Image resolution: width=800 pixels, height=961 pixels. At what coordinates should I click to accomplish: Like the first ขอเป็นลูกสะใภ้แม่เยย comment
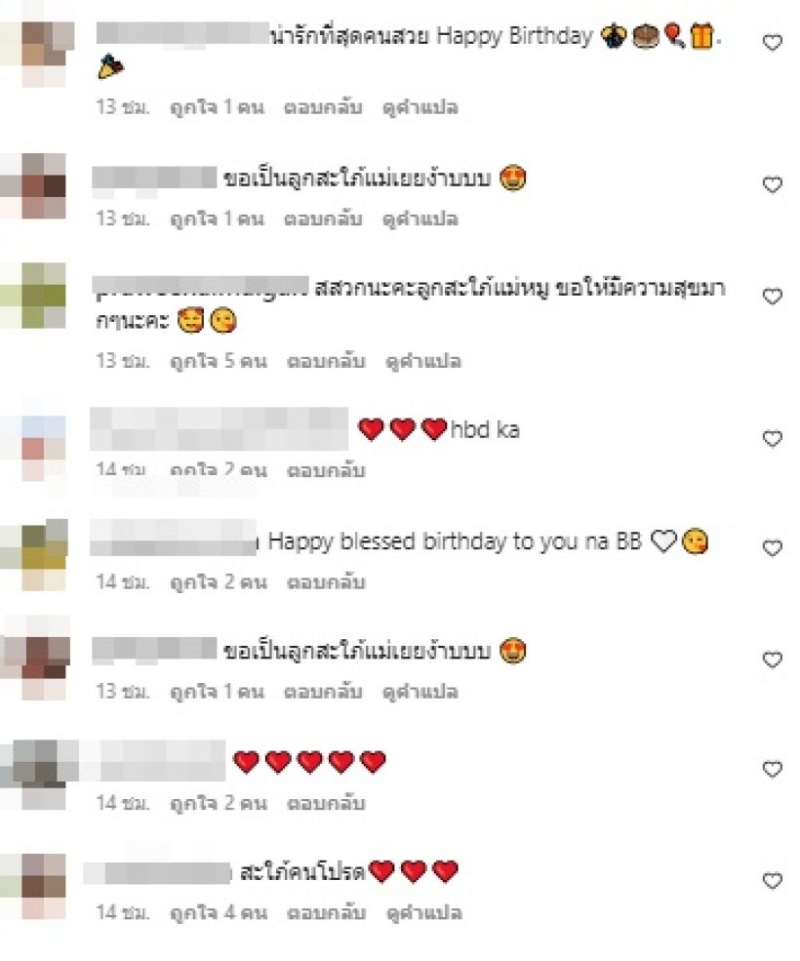pos(772,184)
